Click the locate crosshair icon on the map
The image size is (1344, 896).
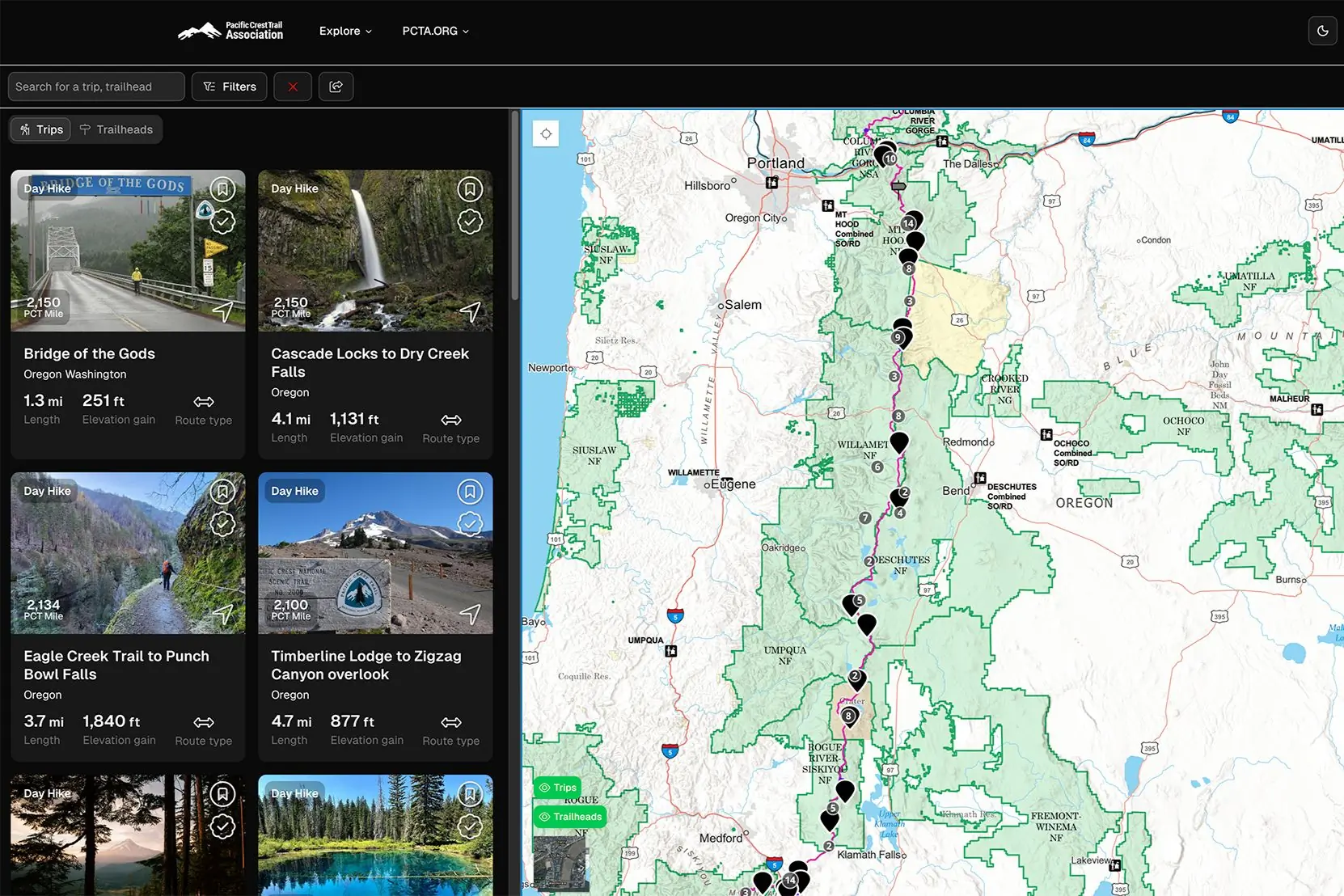pos(546,133)
